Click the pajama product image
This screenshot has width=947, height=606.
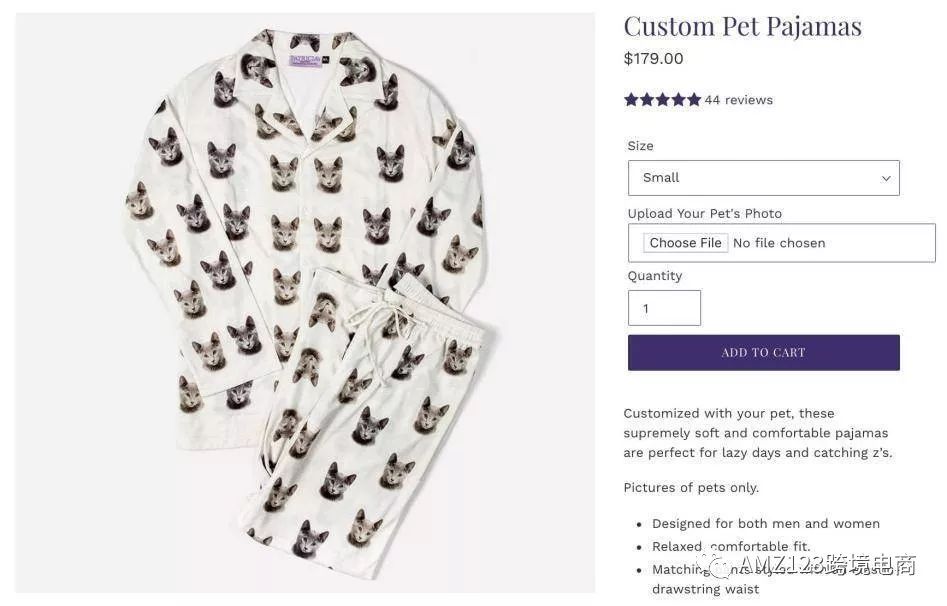point(305,300)
